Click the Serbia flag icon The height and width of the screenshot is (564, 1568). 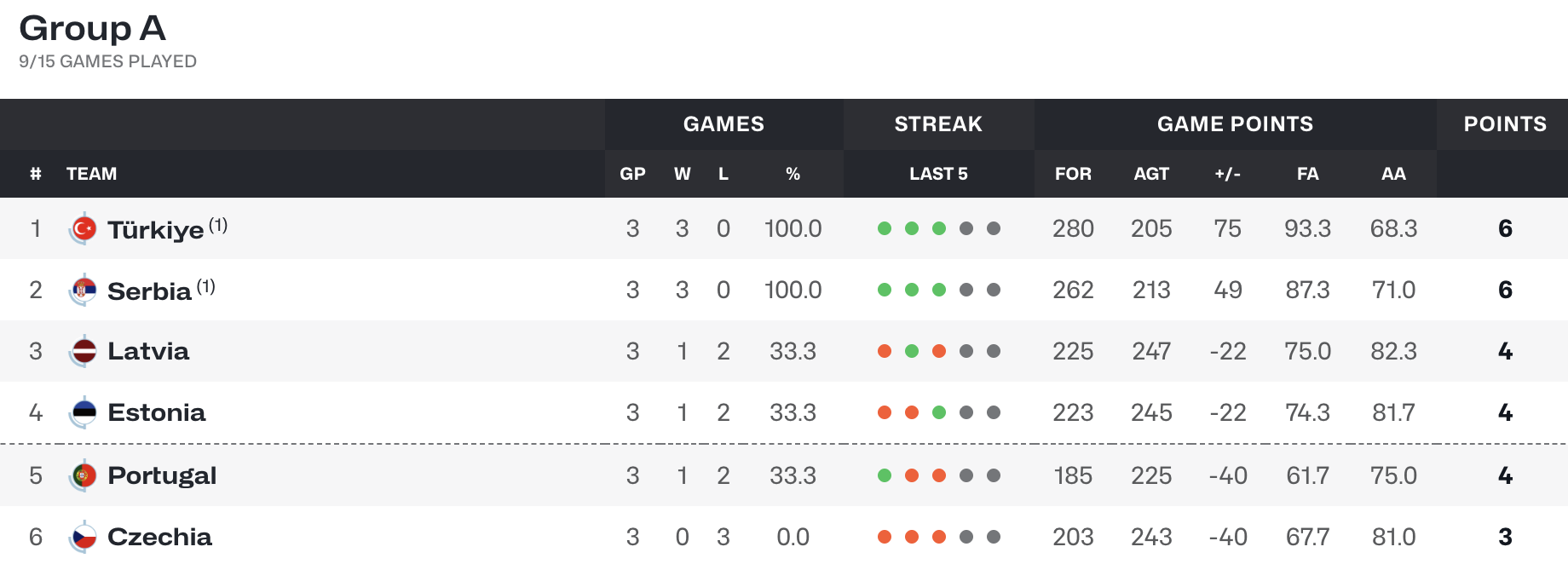(83, 290)
